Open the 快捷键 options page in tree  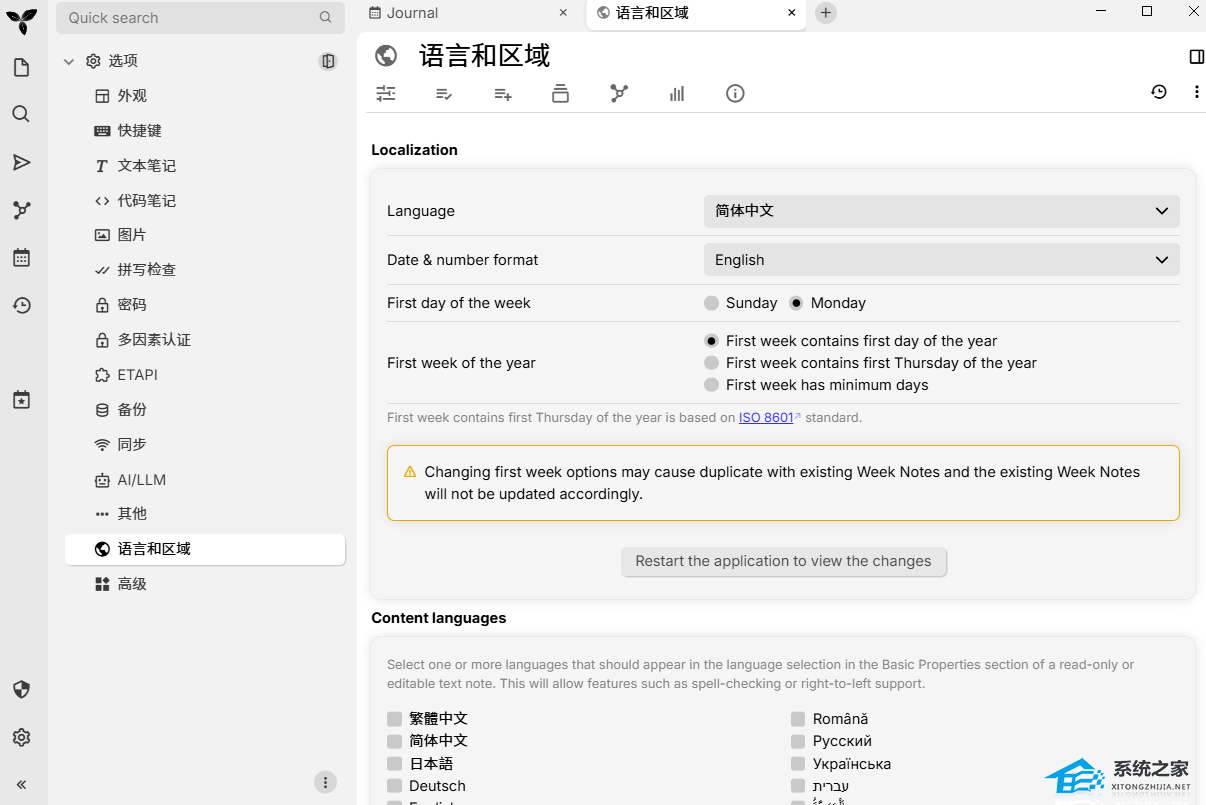click(x=139, y=131)
